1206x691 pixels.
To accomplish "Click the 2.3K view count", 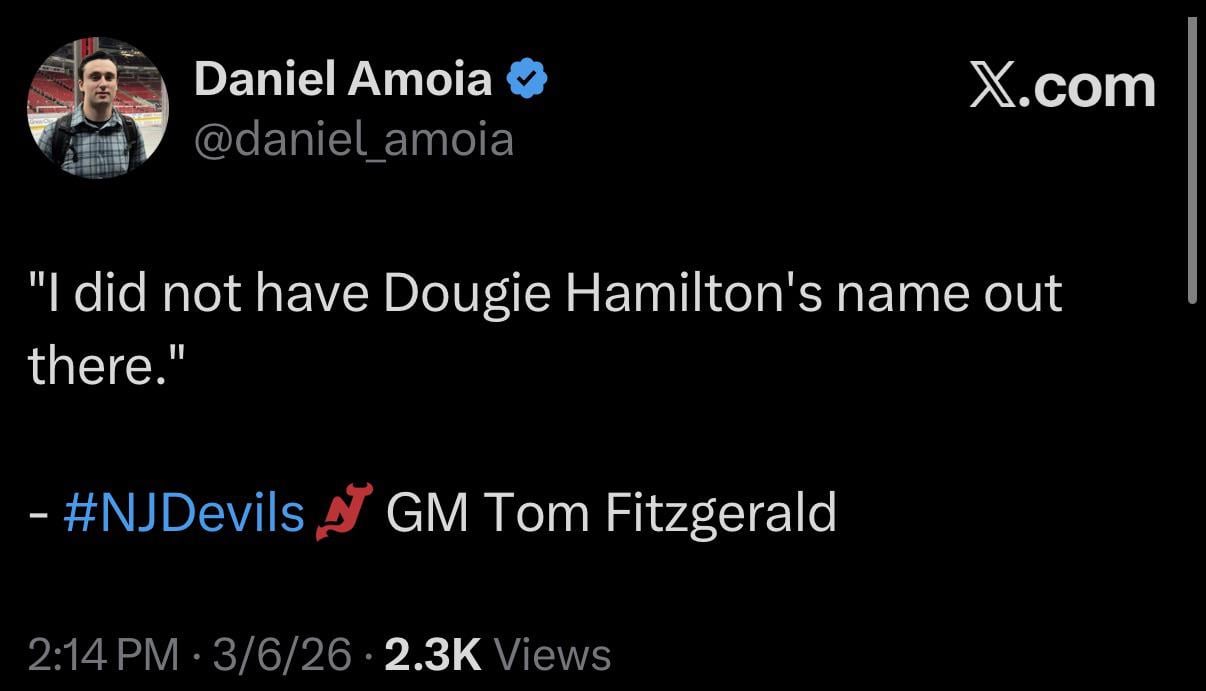I will coord(432,655).
